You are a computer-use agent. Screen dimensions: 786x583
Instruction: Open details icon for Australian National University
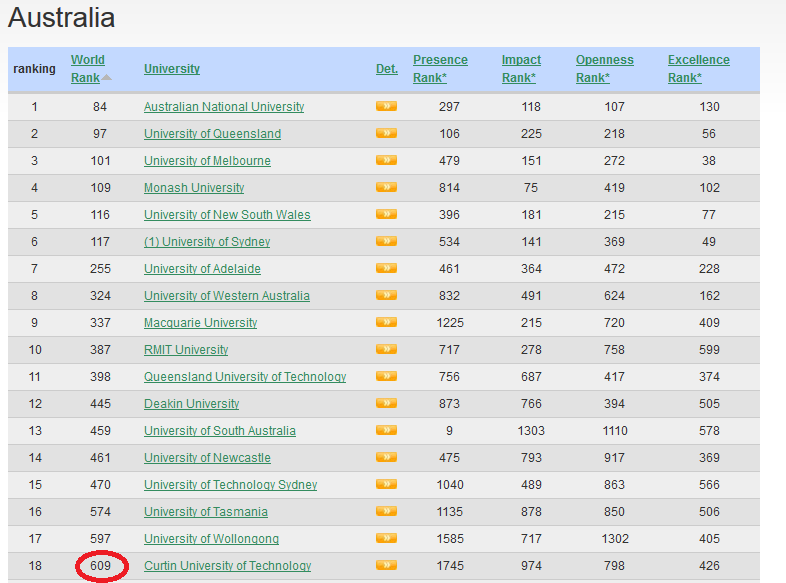pos(386,106)
